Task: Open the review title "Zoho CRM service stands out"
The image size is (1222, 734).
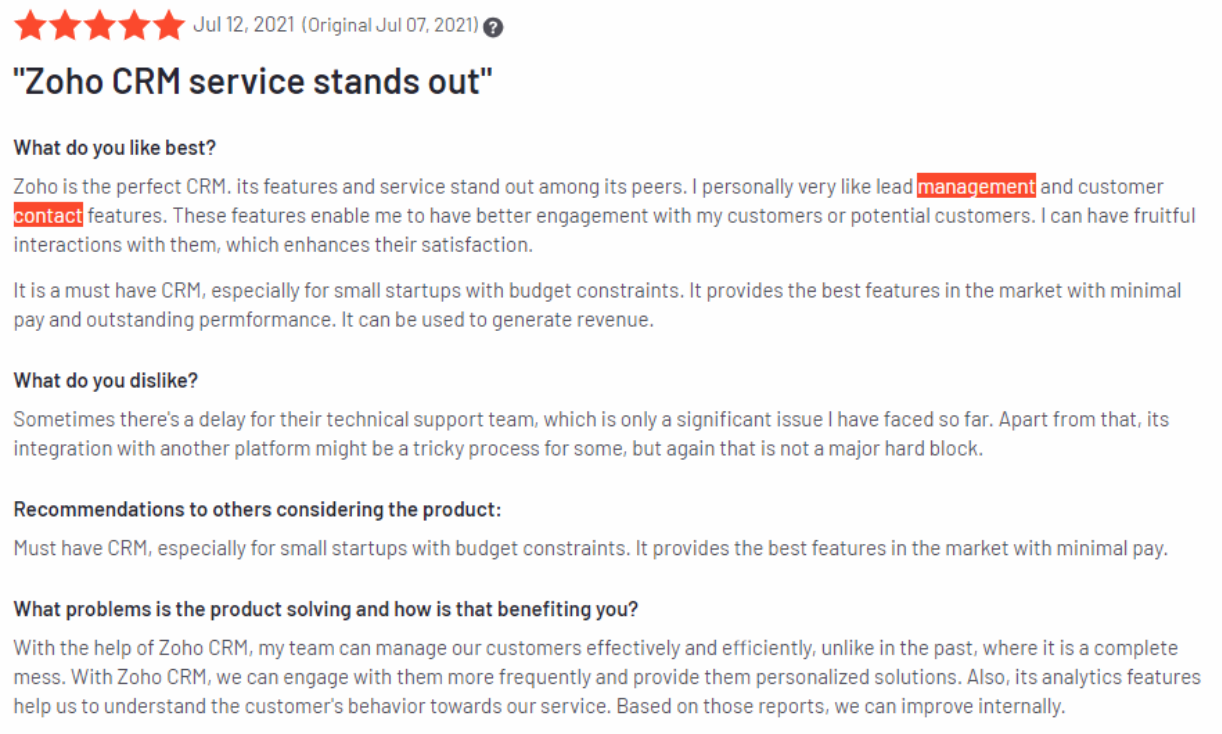Action: coord(253,81)
